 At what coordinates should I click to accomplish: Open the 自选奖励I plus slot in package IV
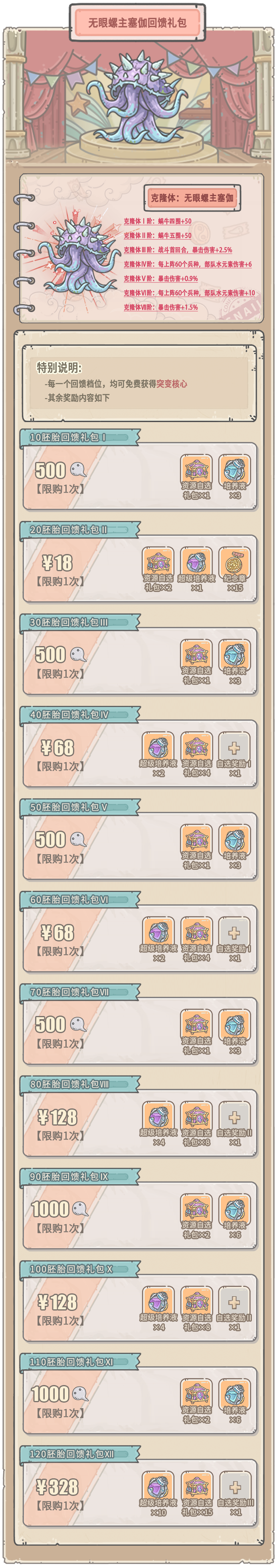pos(234,748)
